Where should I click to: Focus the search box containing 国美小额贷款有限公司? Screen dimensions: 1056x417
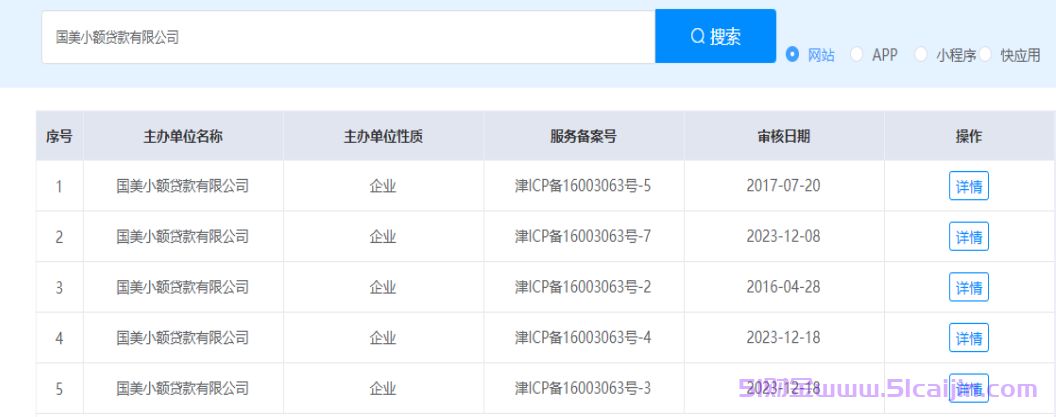pyautogui.click(x=348, y=37)
